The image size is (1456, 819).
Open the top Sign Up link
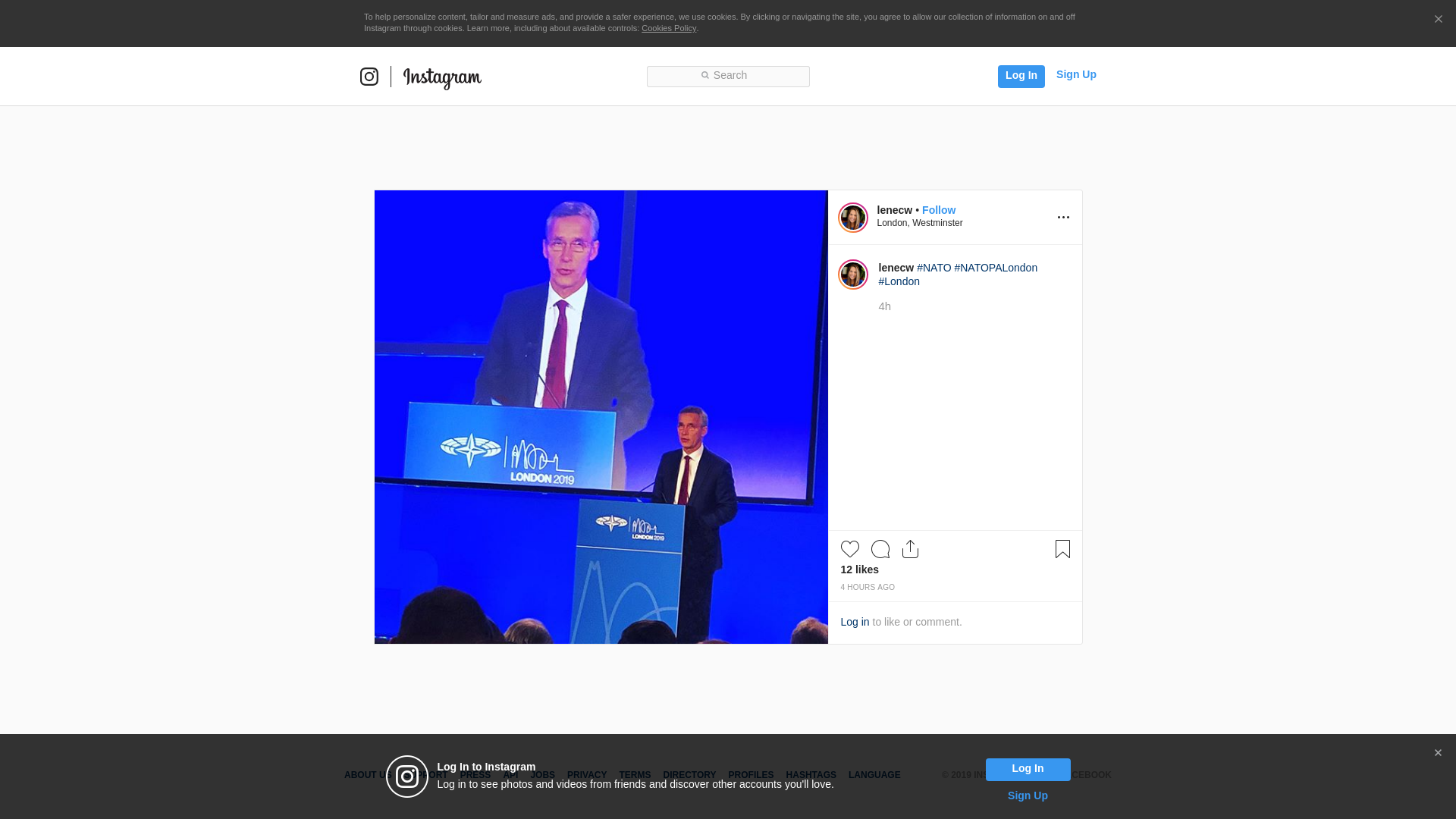point(1075,74)
